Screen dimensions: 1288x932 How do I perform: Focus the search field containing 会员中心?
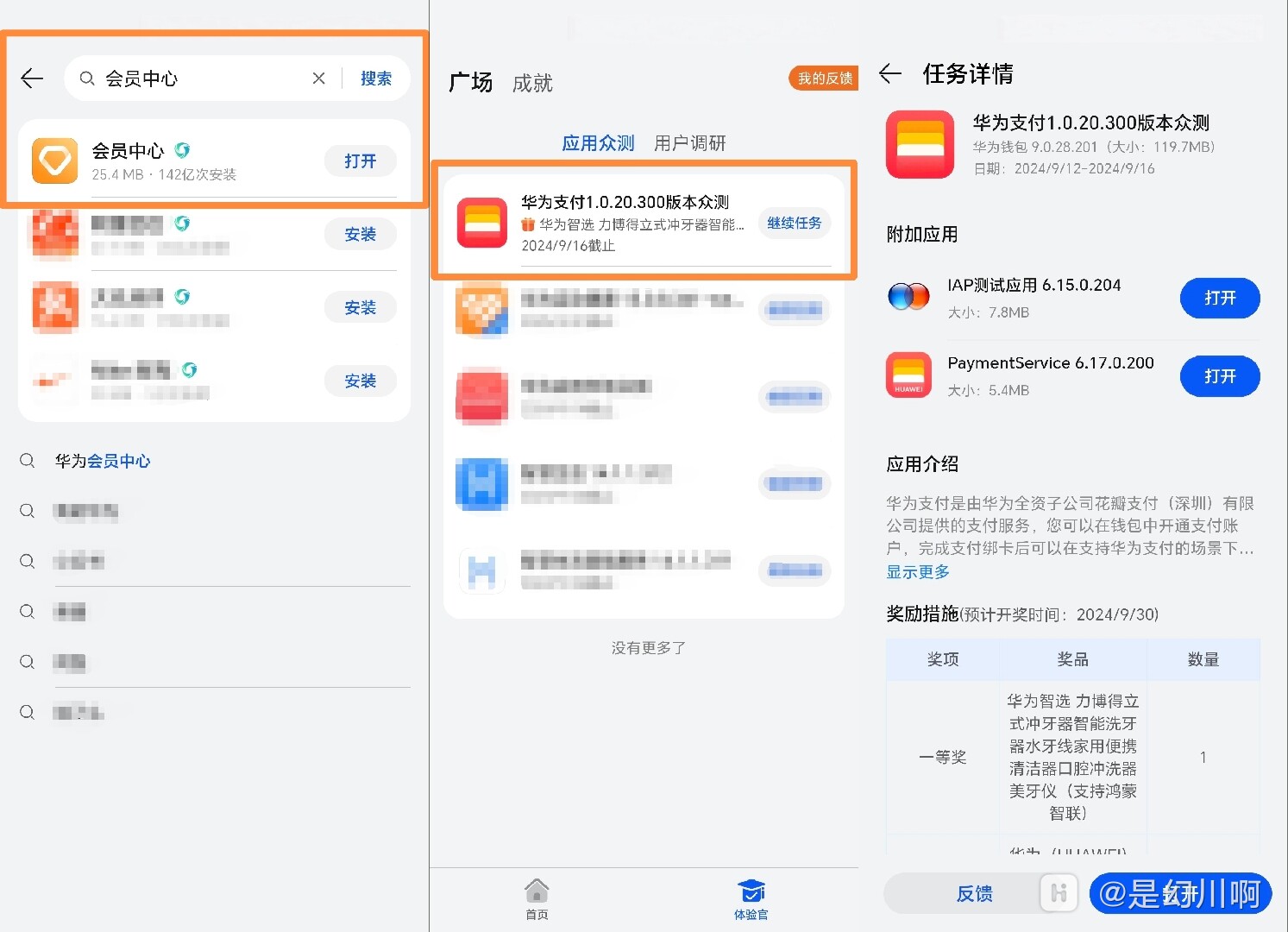[203, 79]
